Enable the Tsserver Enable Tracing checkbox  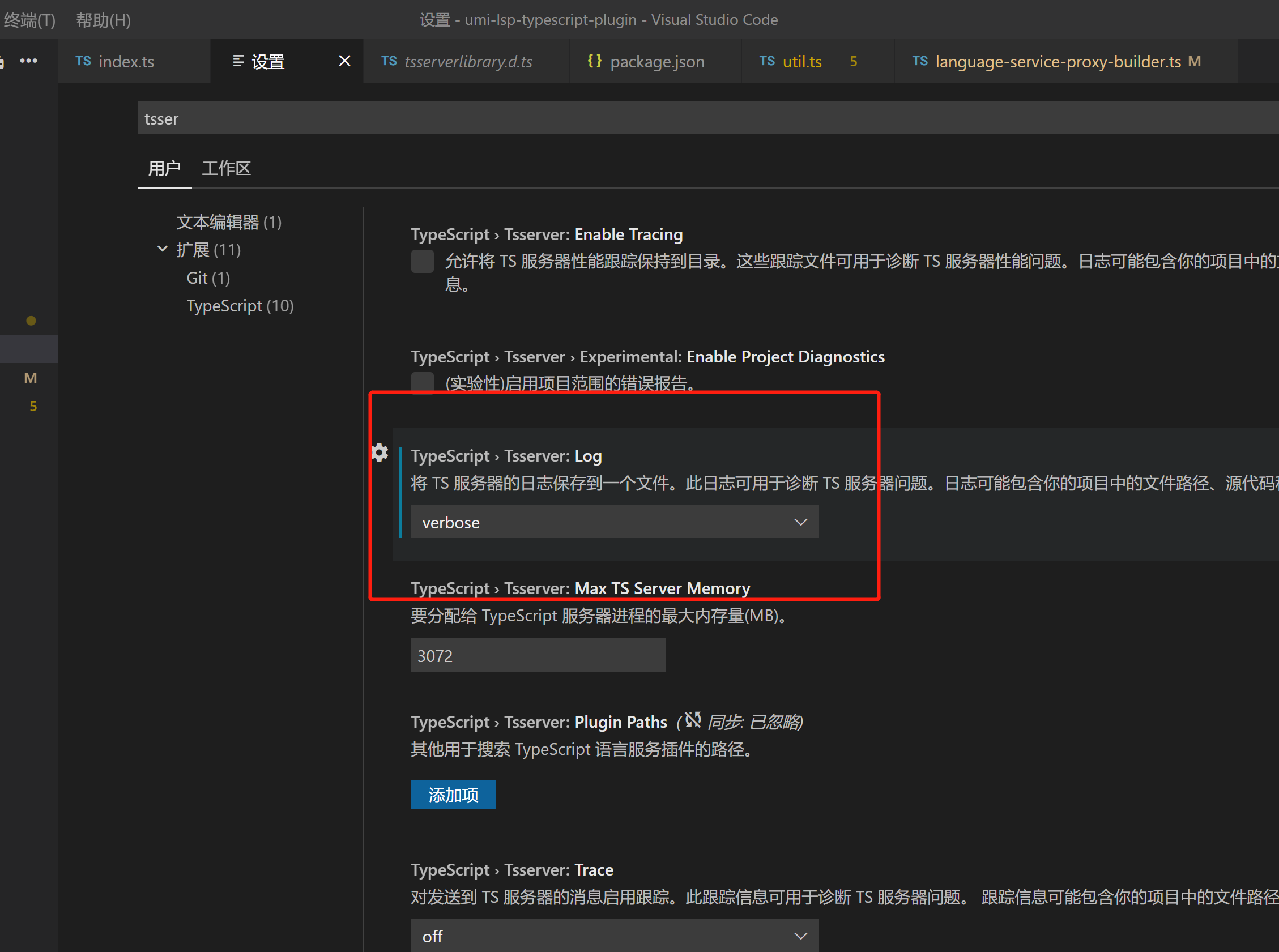click(x=422, y=262)
